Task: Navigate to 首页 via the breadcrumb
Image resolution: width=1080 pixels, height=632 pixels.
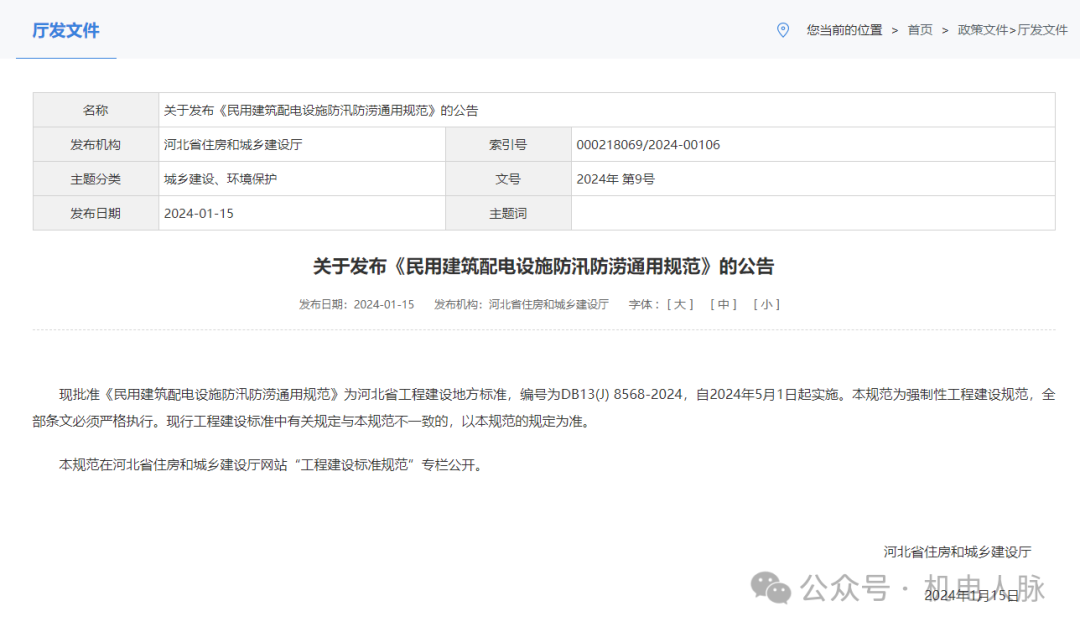Action: [919, 30]
